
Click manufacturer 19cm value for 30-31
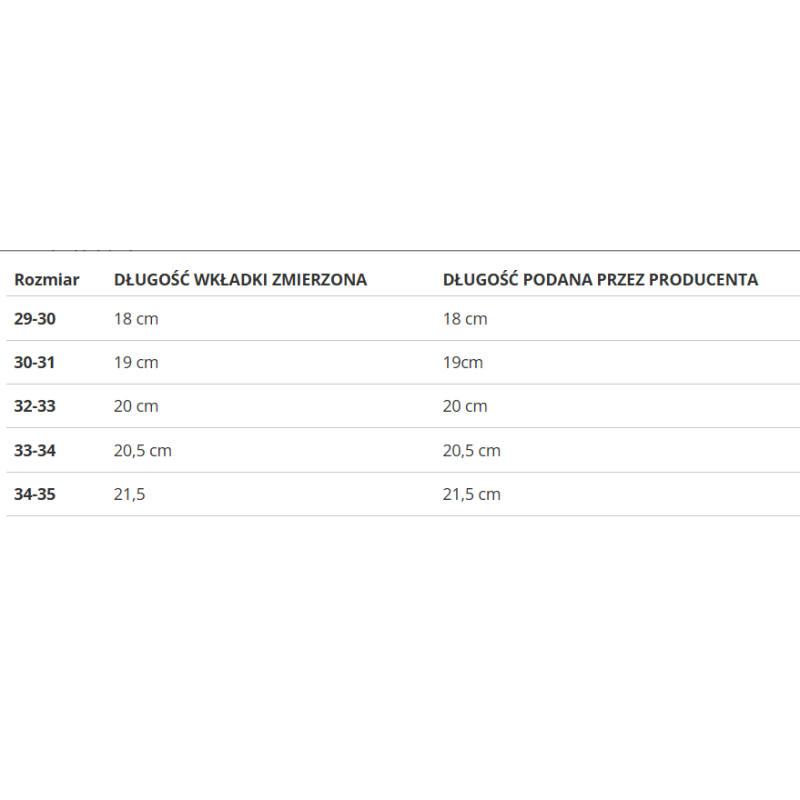pos(463,363)
